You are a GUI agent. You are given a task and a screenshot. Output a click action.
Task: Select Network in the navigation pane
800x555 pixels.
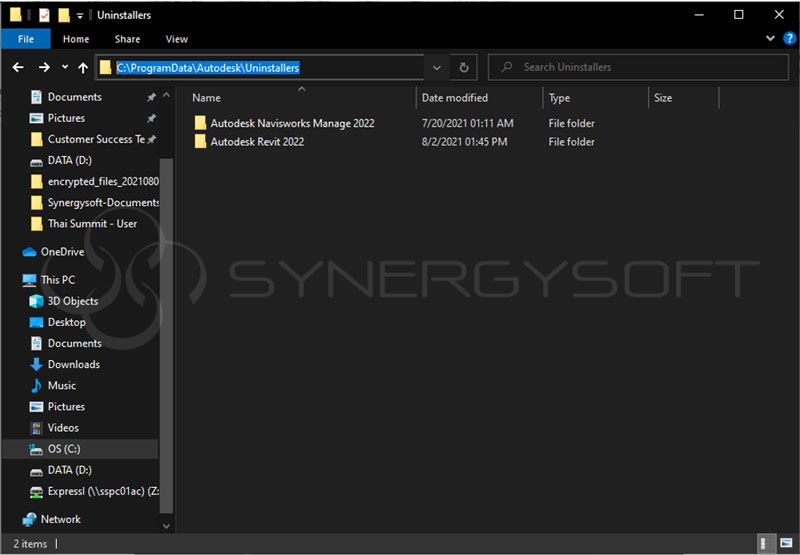[x=61, y=519]
